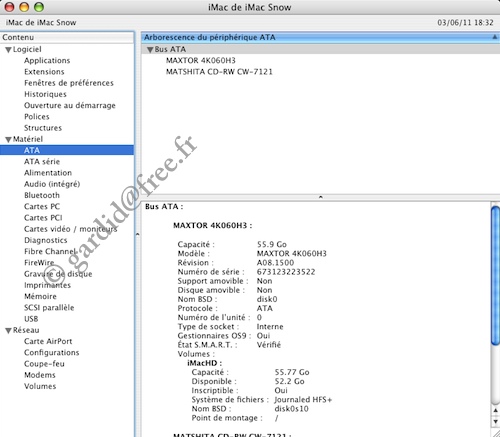Click the Contenu column header
Image resolution: width=500 pixels, height=437 pixels.
(x=67, y=37)
